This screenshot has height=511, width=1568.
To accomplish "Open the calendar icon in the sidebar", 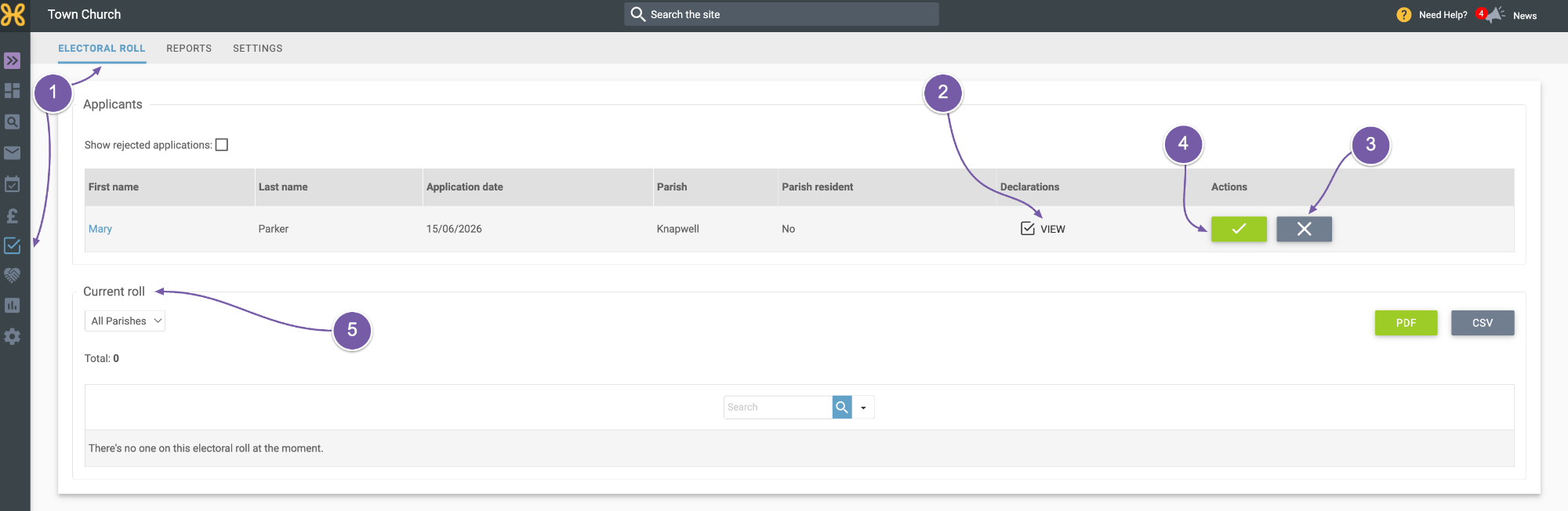I will pos(12,184).
